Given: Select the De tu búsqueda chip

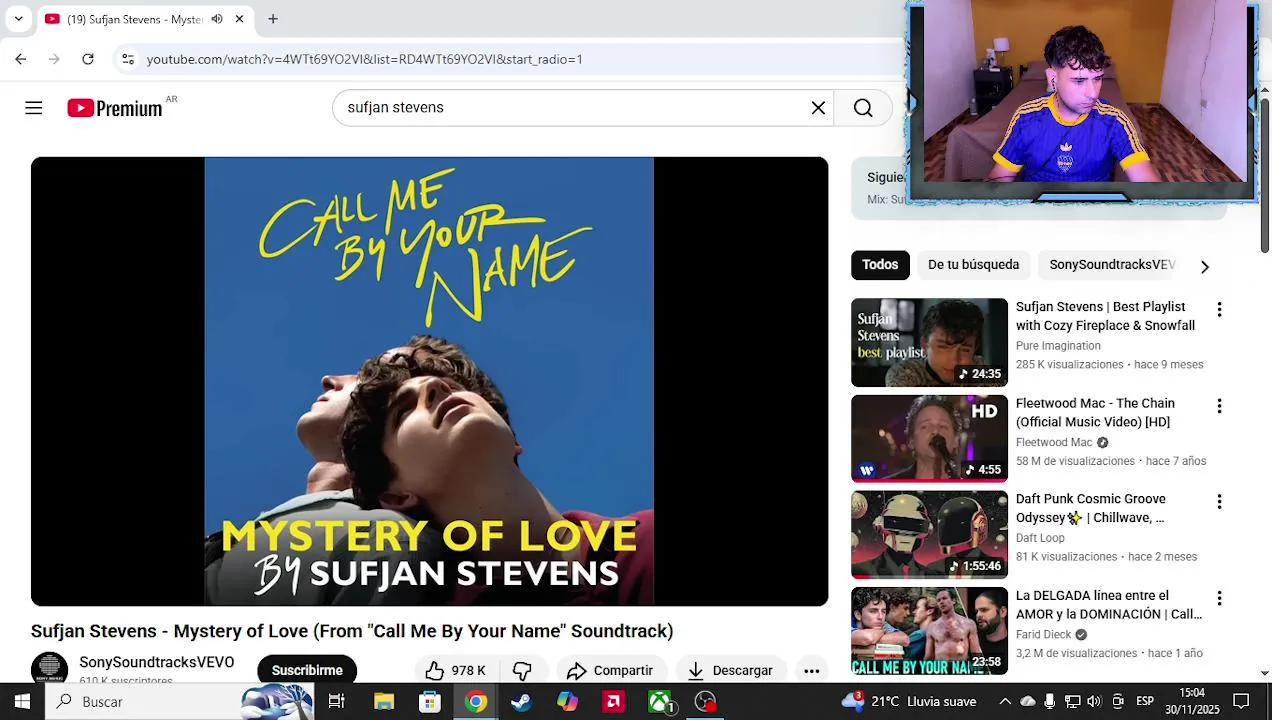Looking at the screenshot, I should (973, 265).
